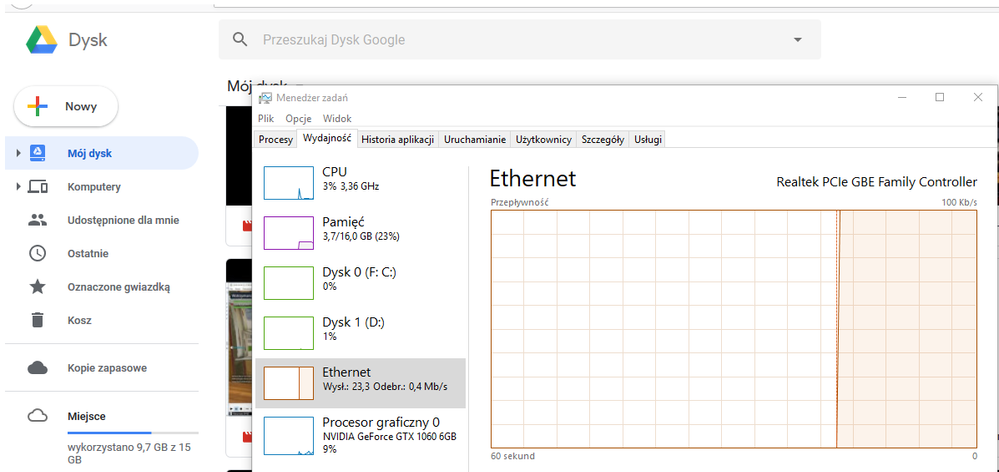The height and width of the screenshot is (472, 999).
Task: Switch to the Procesy tab
Action: click(275, 139)
